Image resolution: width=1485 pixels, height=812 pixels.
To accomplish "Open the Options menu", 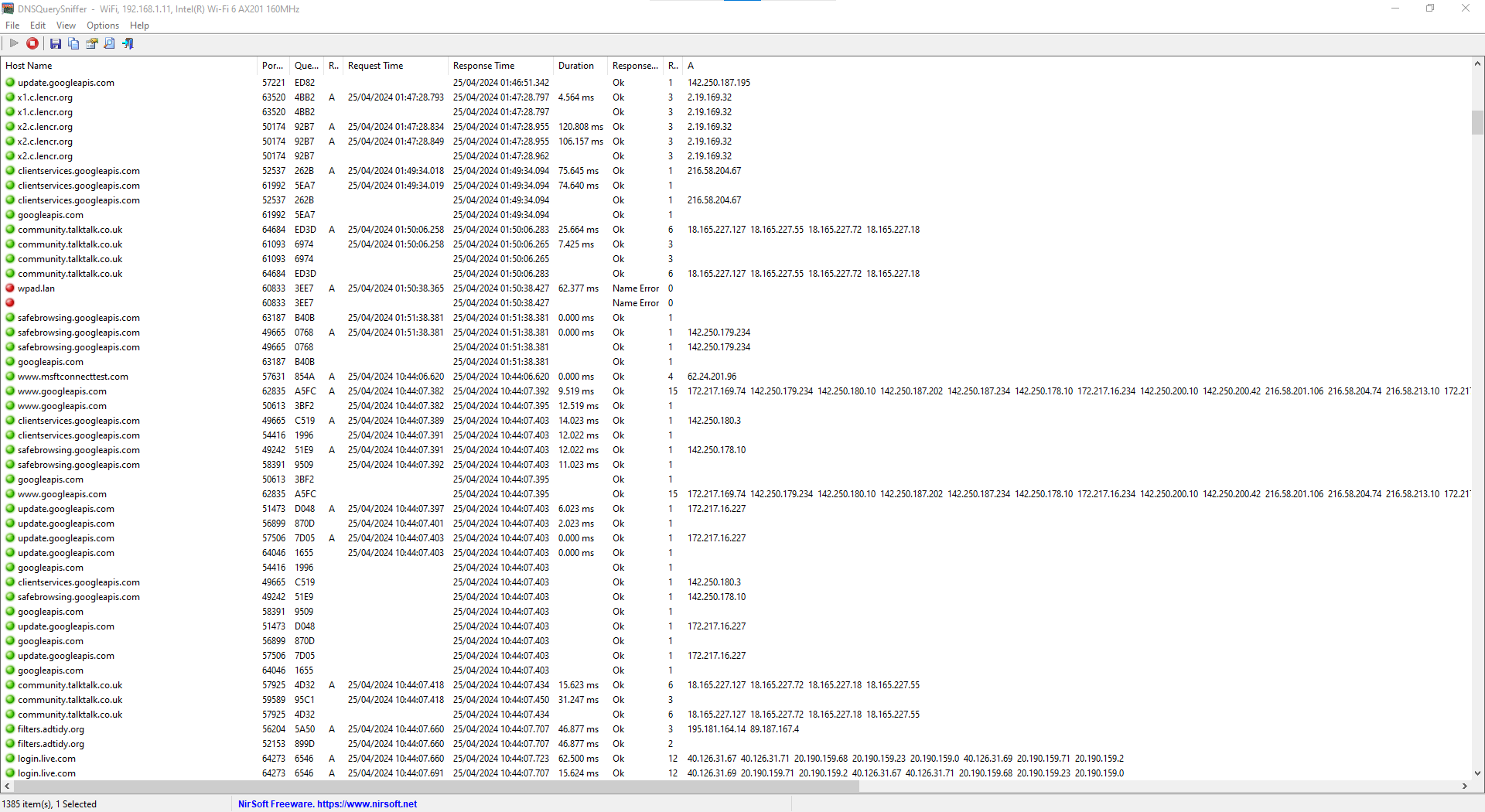I will click(102, 25).
